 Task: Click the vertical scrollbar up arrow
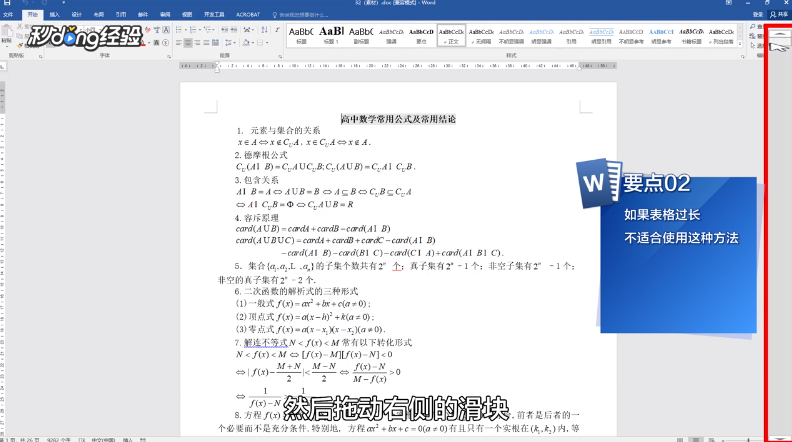[780, 34]
